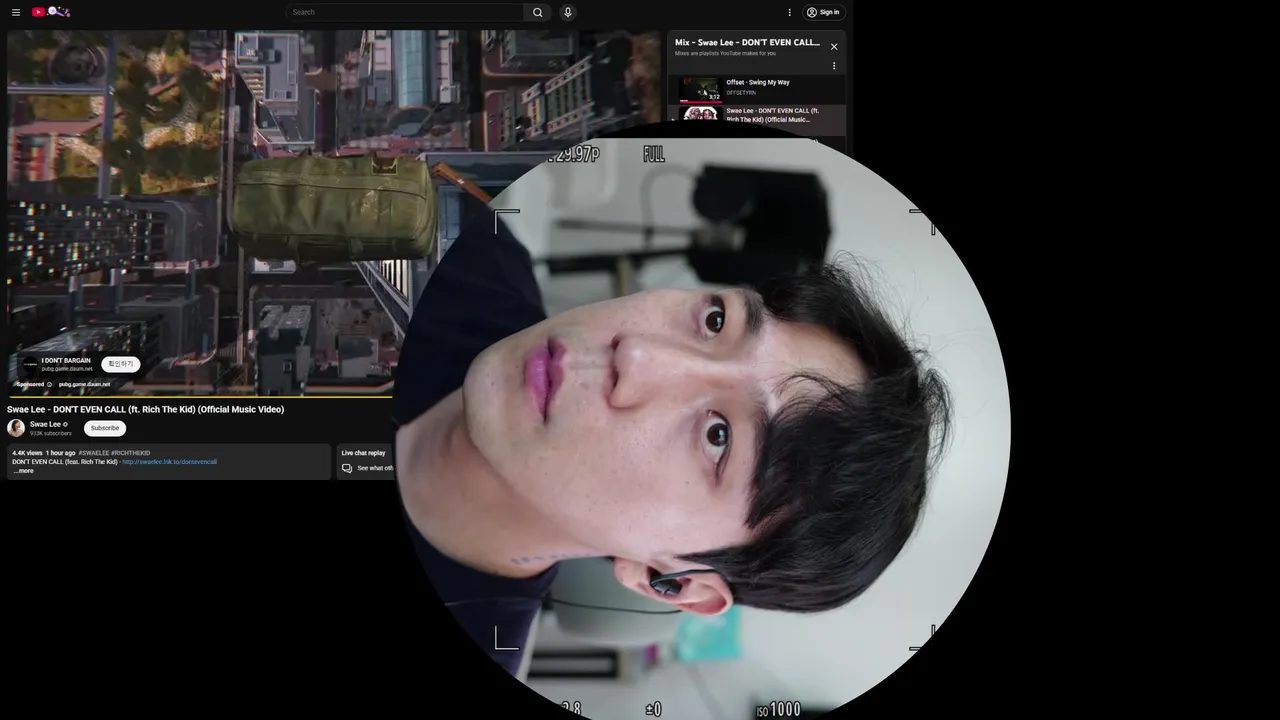Click the Swae Lee channel avatar
This screenshot has width=1280, height=720.
tap(16, 428)
